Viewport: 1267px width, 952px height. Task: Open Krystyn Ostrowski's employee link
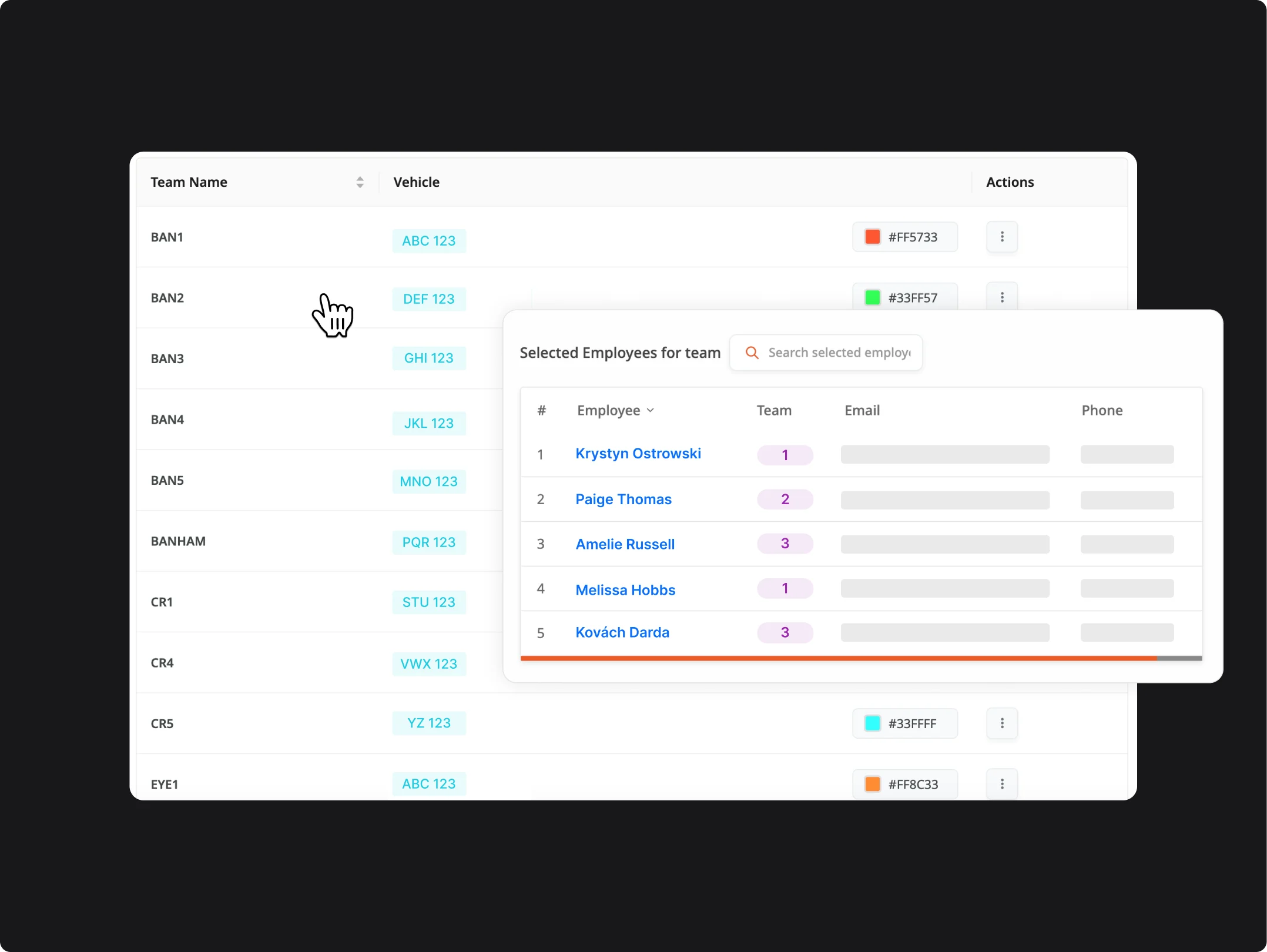(x=638, y=454)
